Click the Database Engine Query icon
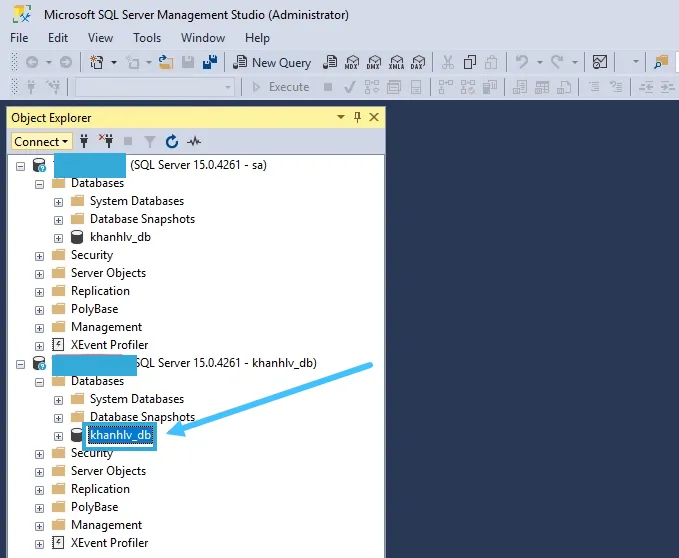The height and width of the screenshot is (558, 679). [x=330, y=63]
